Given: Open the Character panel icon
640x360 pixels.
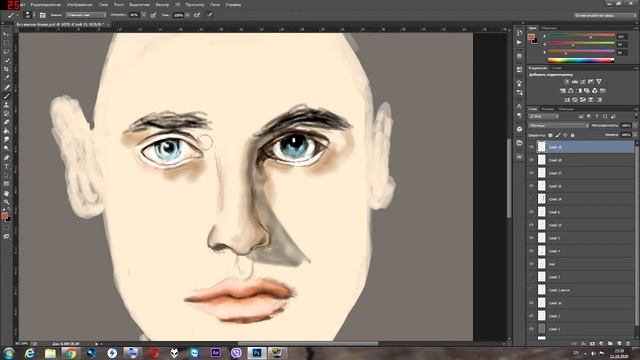Looking at the screenshot, I should (x=519, y=106).
